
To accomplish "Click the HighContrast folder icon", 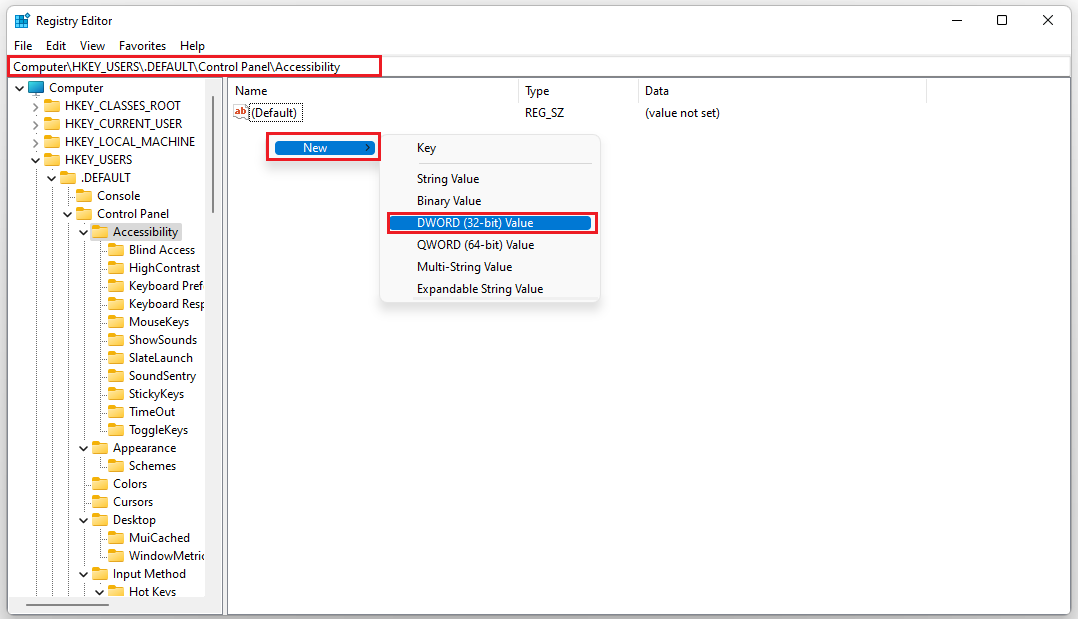I will (x=116, y=268).
